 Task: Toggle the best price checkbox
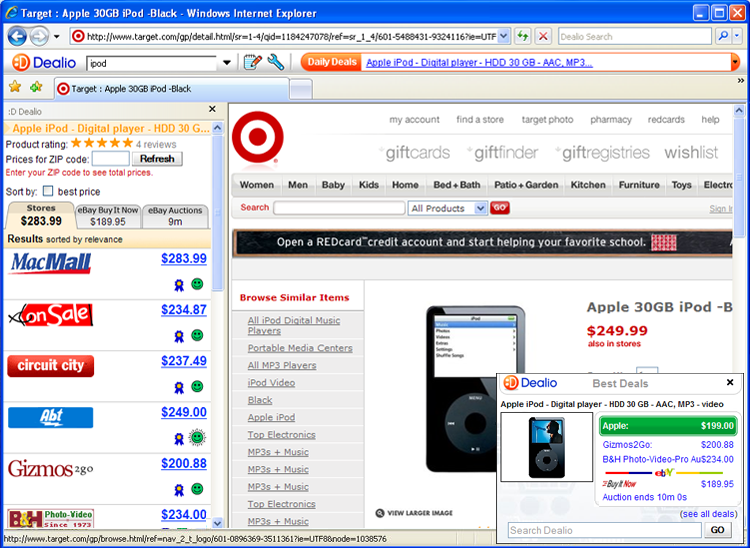(48, 191)
